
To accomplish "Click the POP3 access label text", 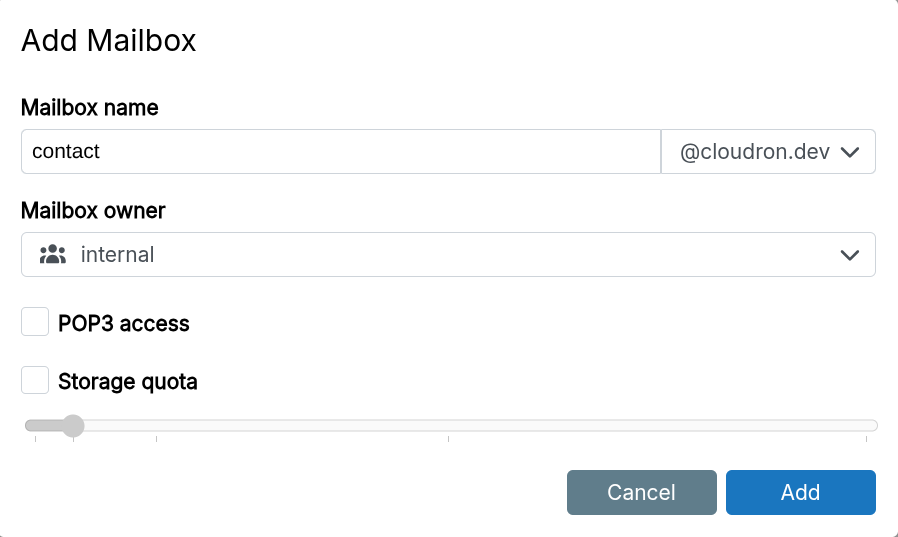I will tap(124, 324).
